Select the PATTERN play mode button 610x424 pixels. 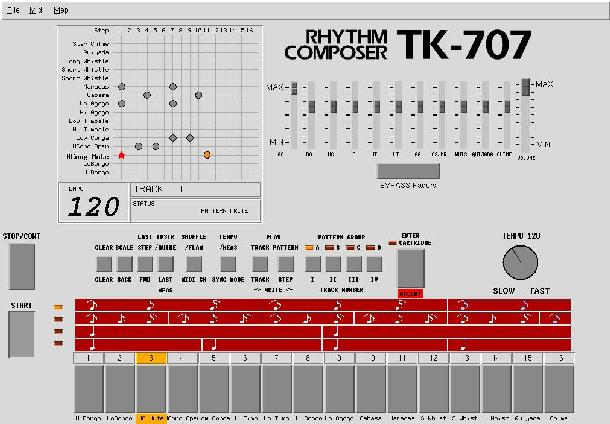(x=285, y=264)
